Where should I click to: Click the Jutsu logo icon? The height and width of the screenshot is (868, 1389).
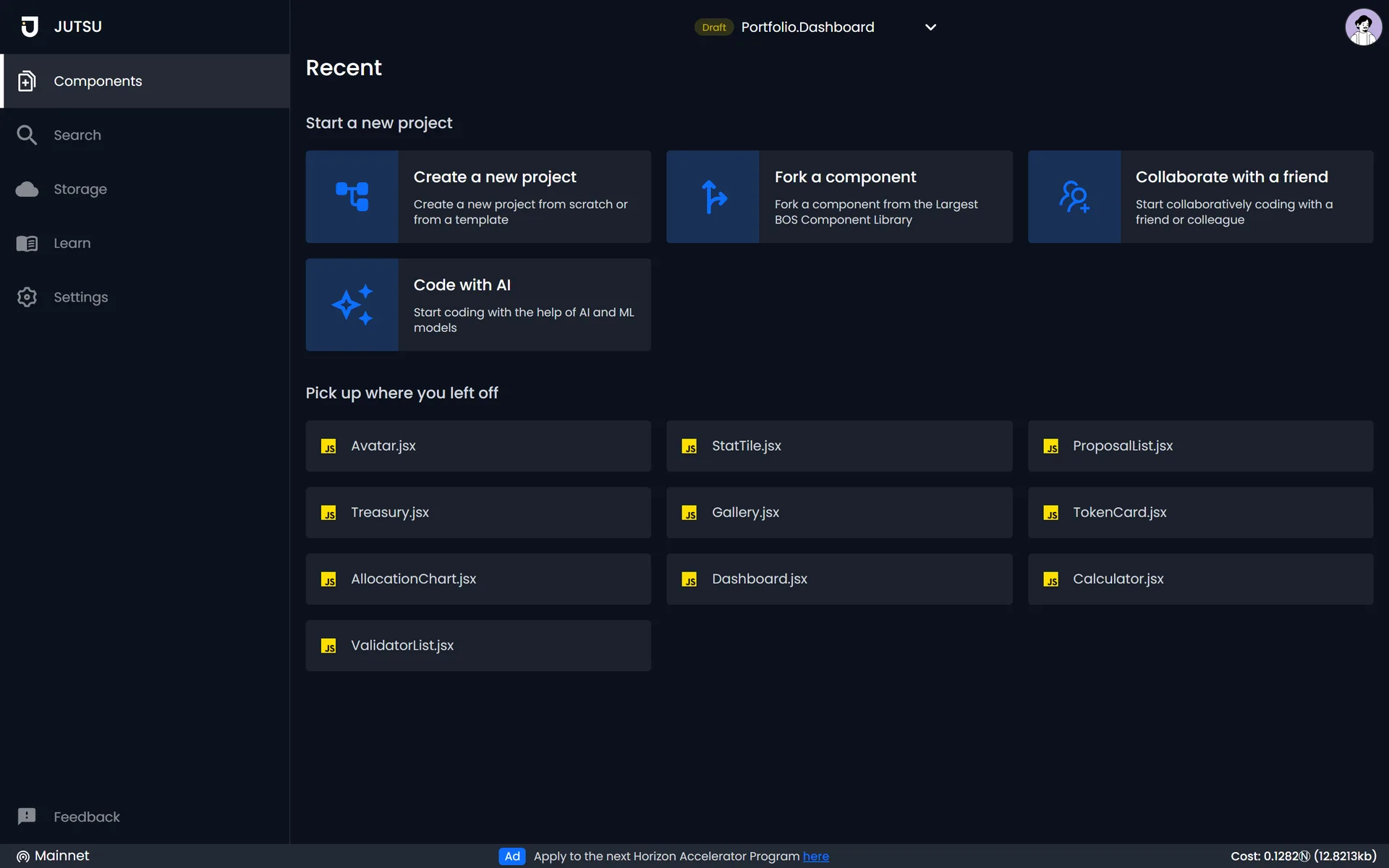29,27
